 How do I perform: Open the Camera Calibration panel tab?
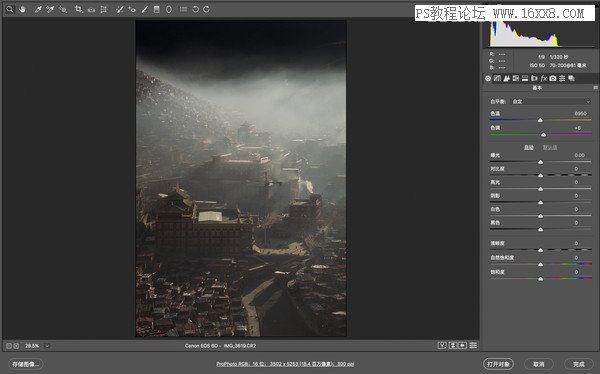pos(553,78)
